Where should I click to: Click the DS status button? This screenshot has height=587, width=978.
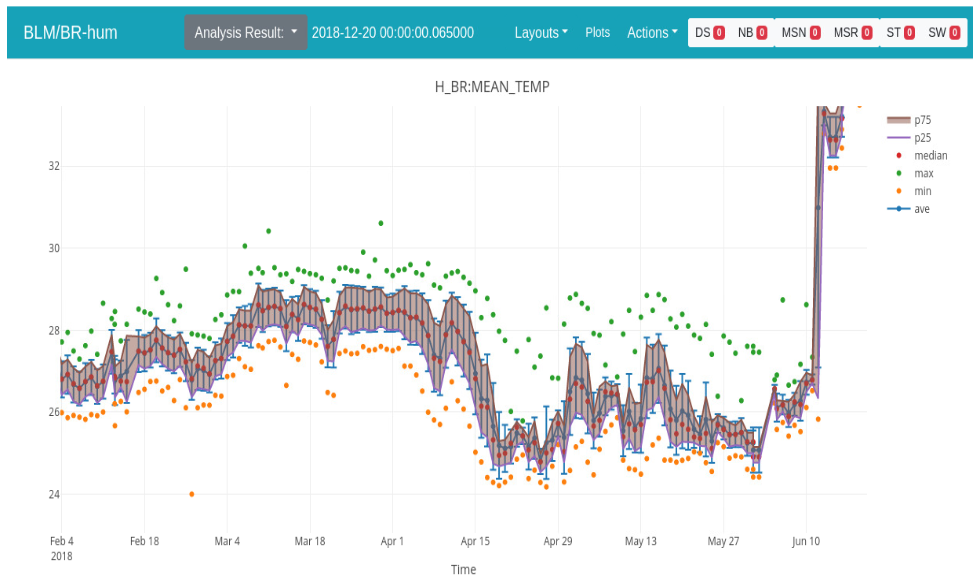709,32
